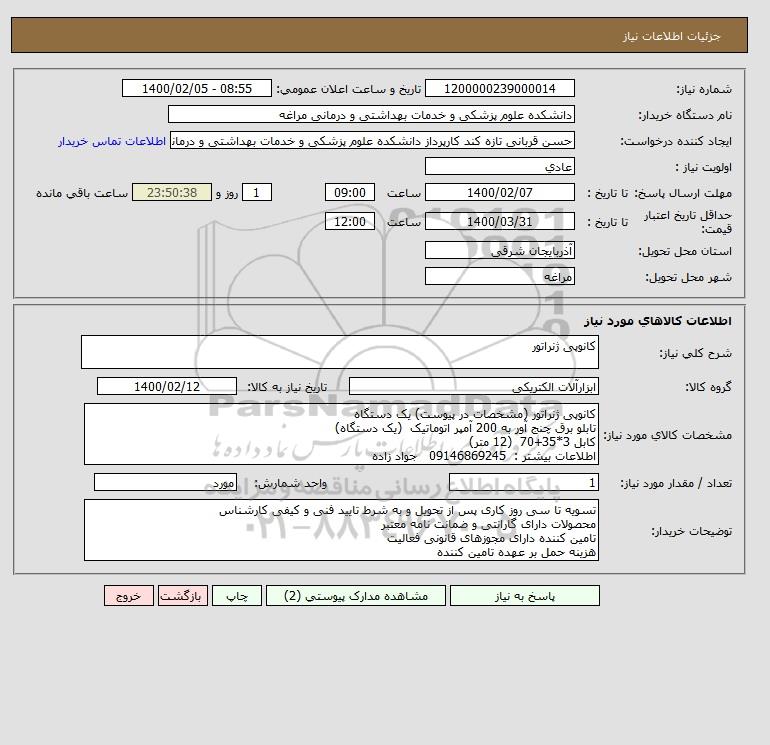This screenshot has height=745, width=770.
Task: Click response deadline time 09:00
Action: [x=350, y=193]
